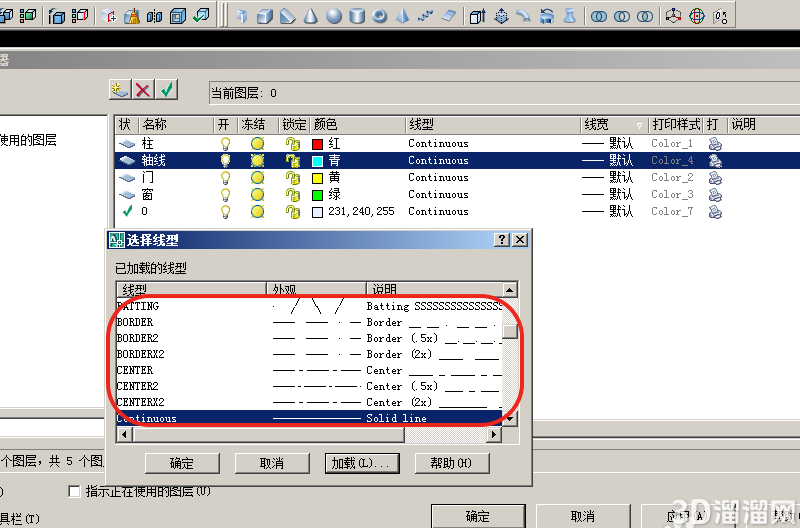Freeze layer 窗 using its sun icon
800x528 pixels.
click(258, 194)
